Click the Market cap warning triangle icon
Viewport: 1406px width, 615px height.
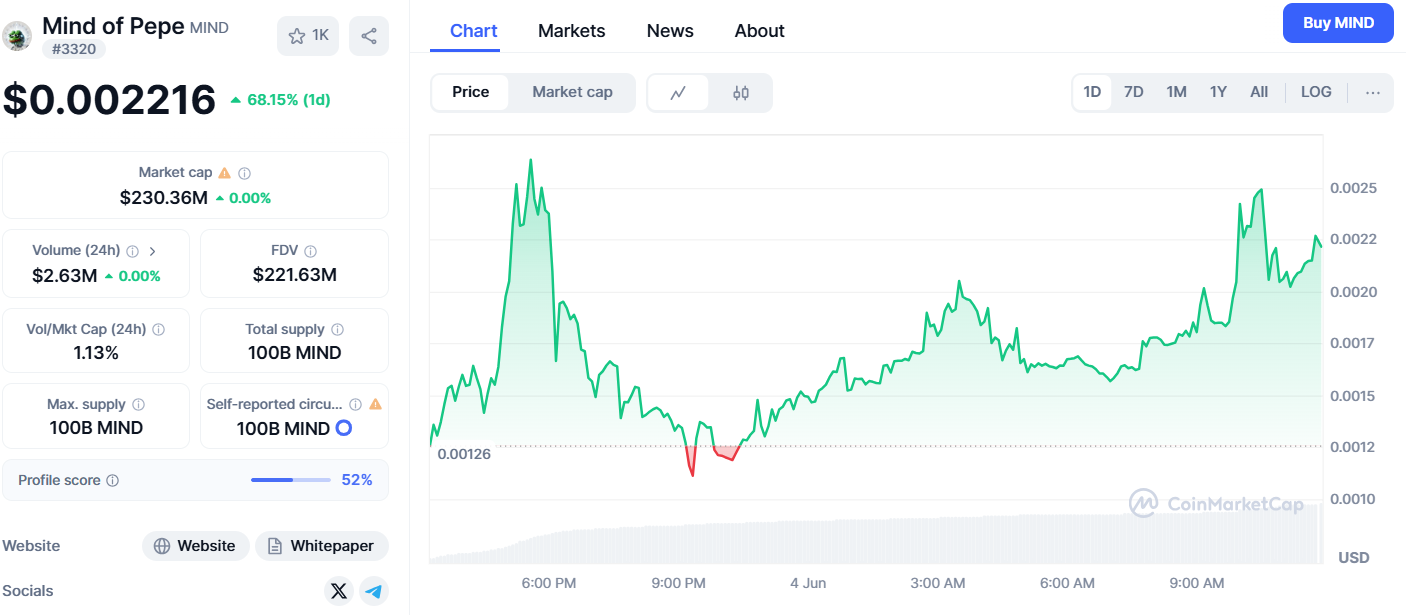tap(225, 173)
